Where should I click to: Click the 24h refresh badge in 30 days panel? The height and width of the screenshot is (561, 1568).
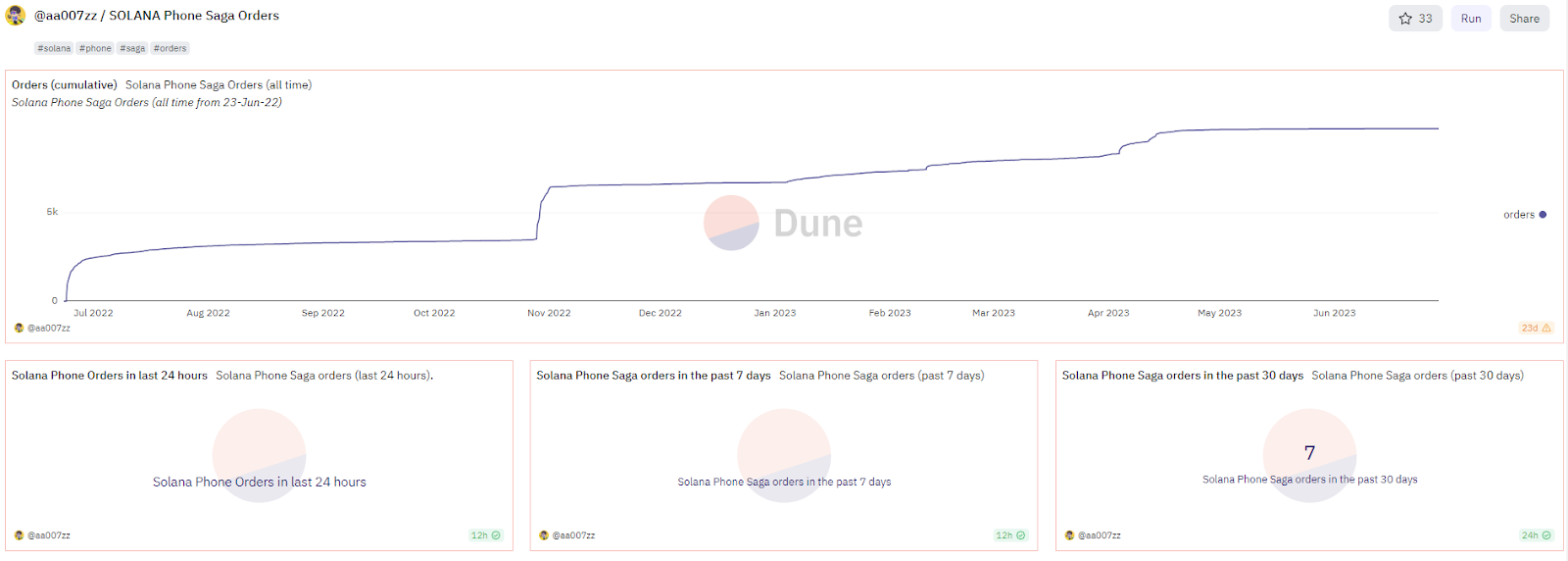coord(1536,535)
